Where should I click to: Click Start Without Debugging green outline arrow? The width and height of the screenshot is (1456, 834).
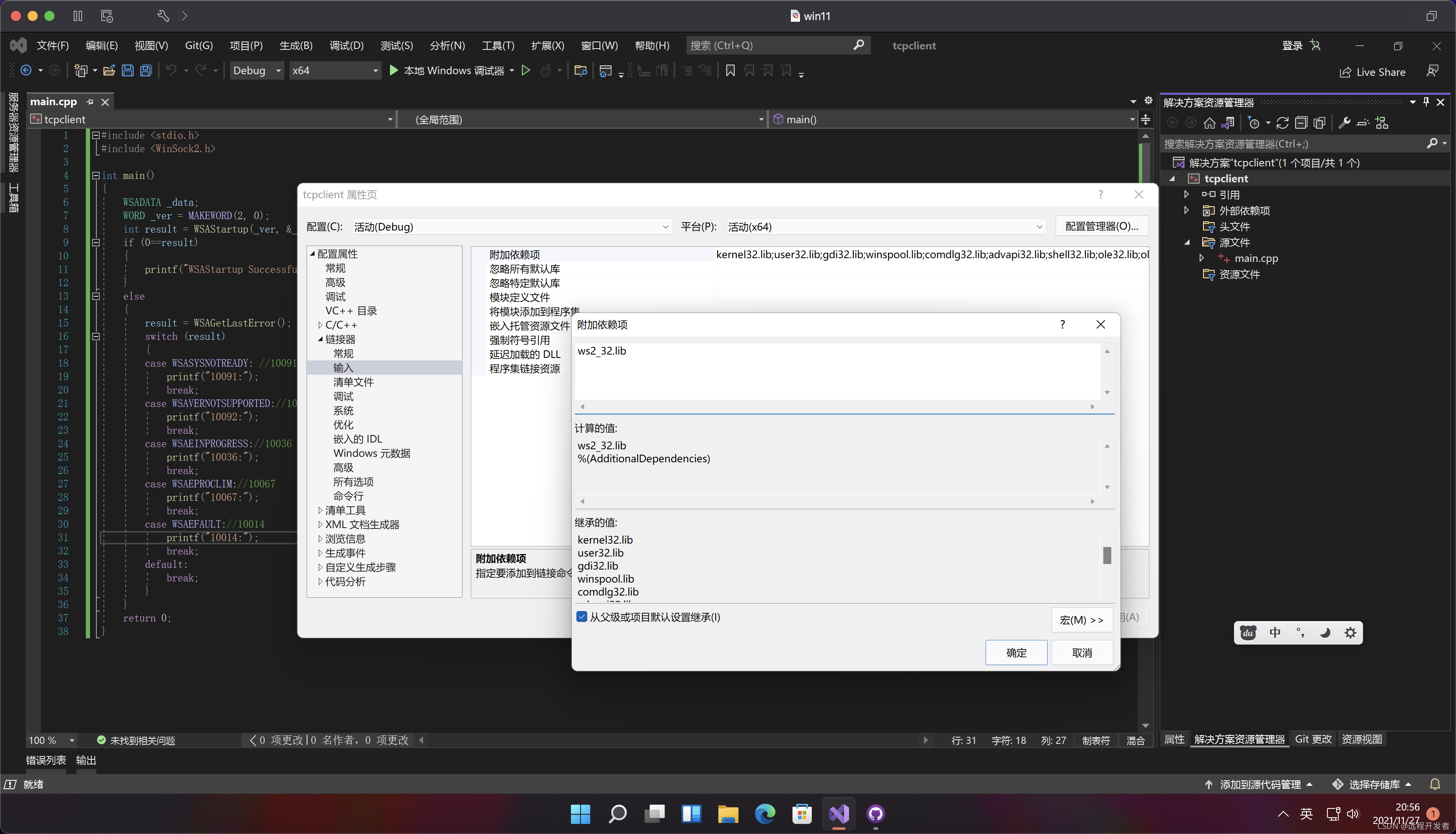pyautogui.click(x=525, y=70)
